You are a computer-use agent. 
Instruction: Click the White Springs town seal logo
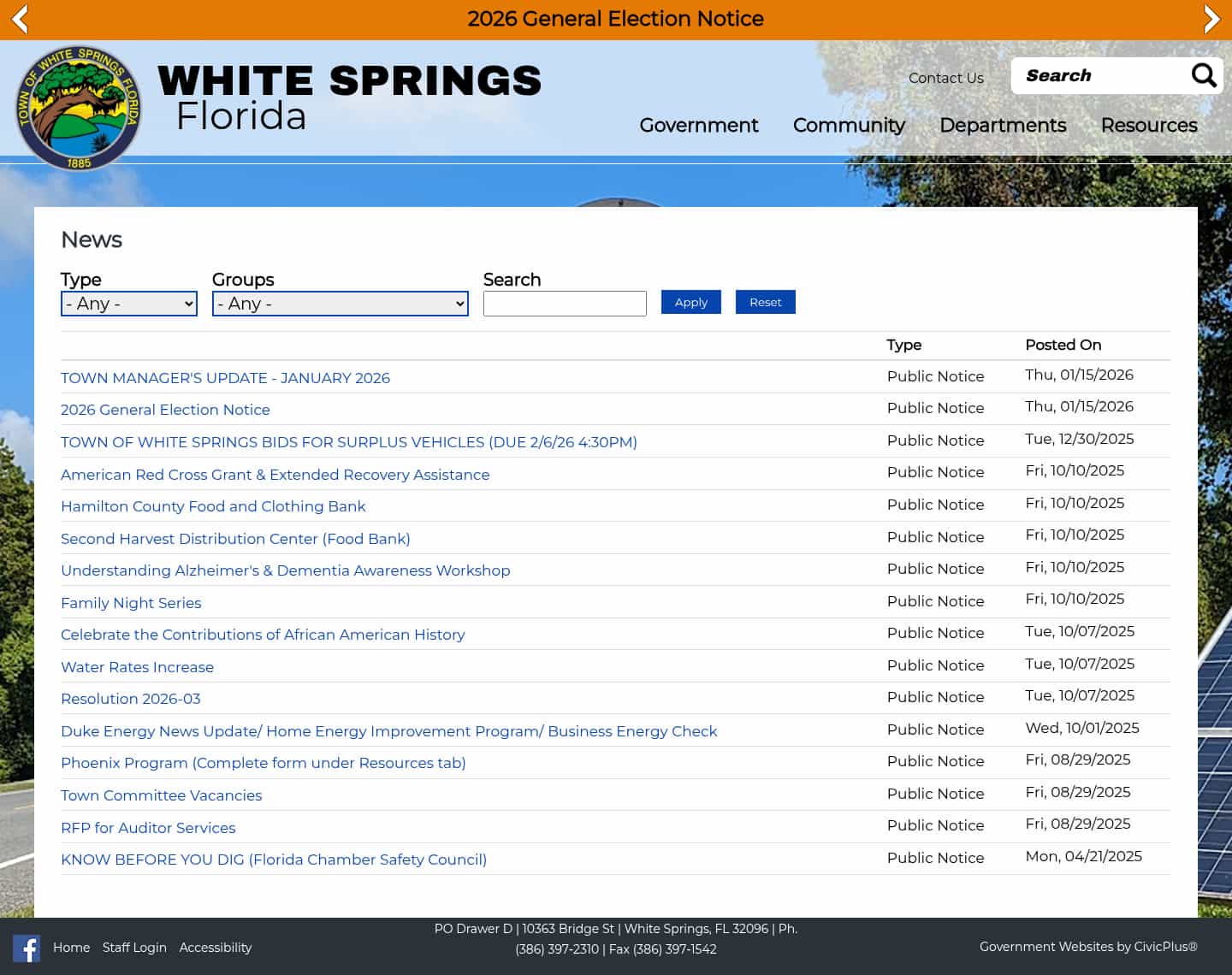(78, 105)
